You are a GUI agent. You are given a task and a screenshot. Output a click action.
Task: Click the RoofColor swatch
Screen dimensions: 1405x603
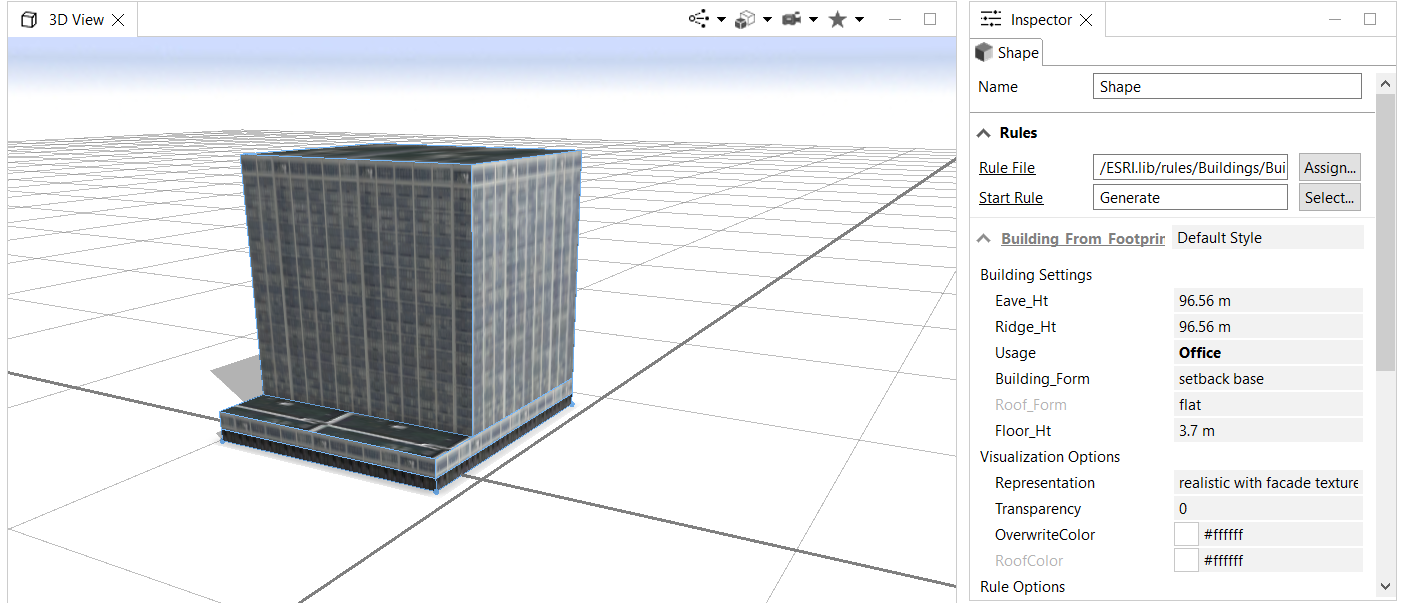pos(1186,561)
